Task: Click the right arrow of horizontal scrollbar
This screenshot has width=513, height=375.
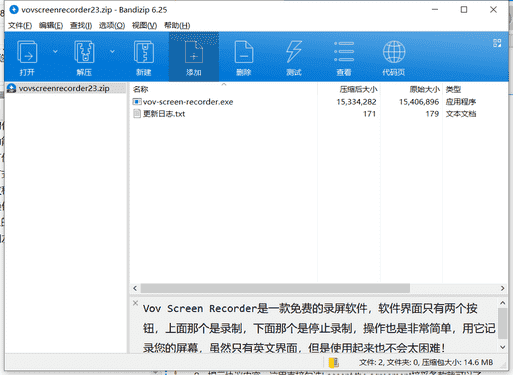Action: [x=502, y=288]
